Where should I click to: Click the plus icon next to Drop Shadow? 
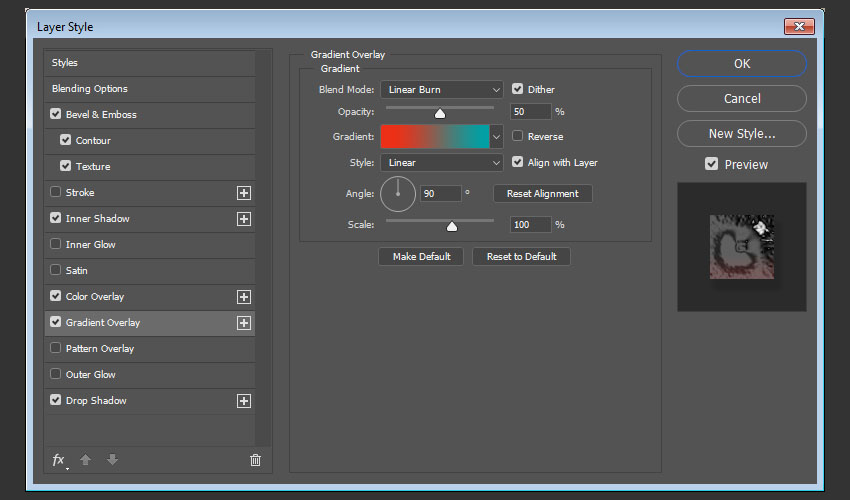(x=243, y=401)
